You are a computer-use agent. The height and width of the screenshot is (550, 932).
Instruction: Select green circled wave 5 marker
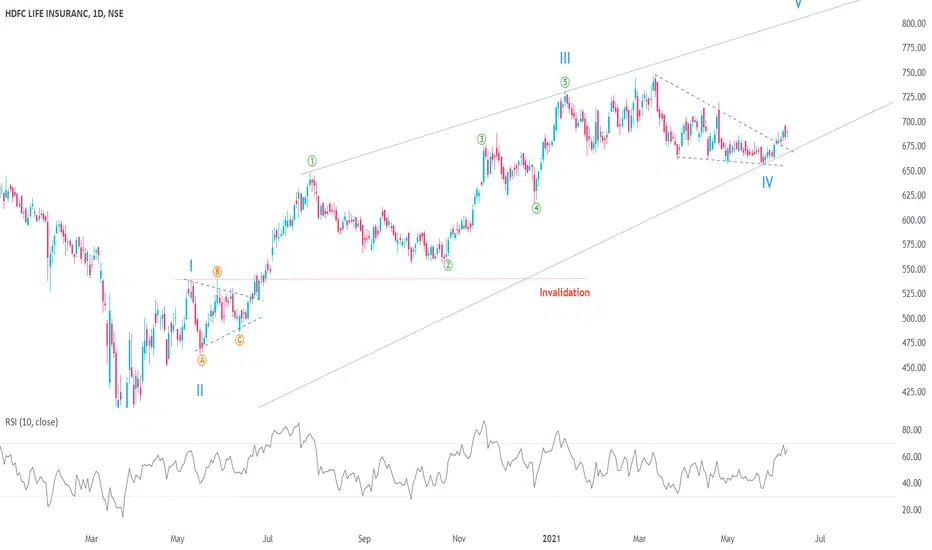565,82
